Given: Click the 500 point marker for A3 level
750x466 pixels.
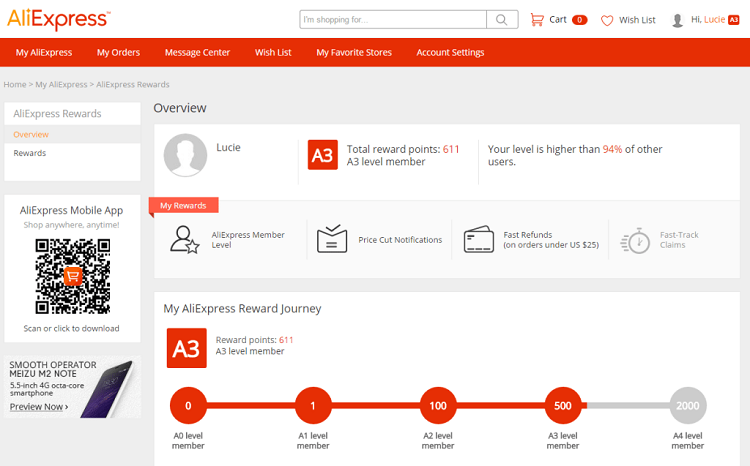Looking at the screenshot, I should (563, 406).
